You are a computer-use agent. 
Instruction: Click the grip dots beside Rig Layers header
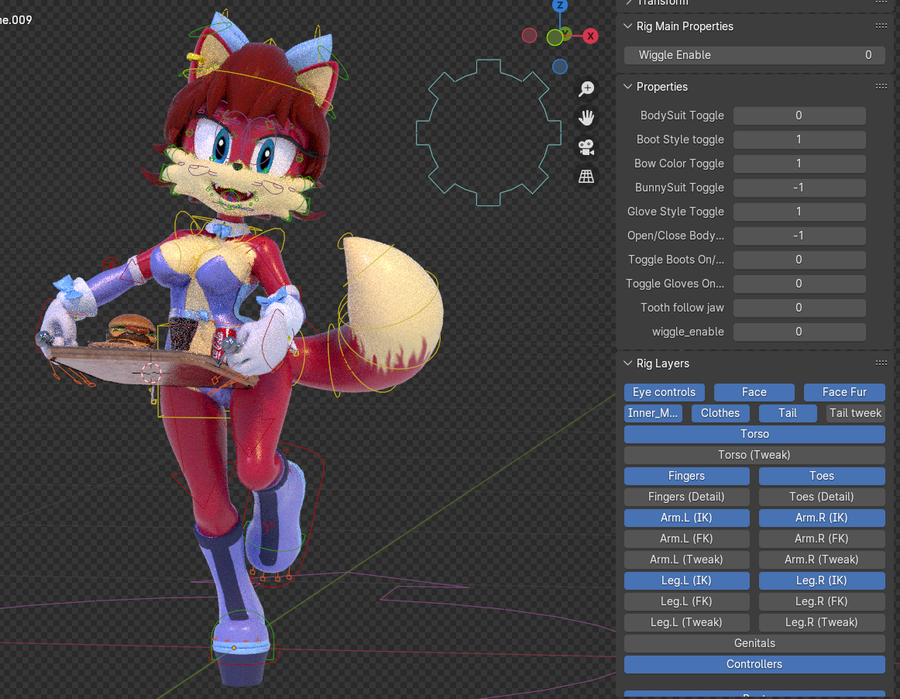pyautogui.click(x=881, y=362)
